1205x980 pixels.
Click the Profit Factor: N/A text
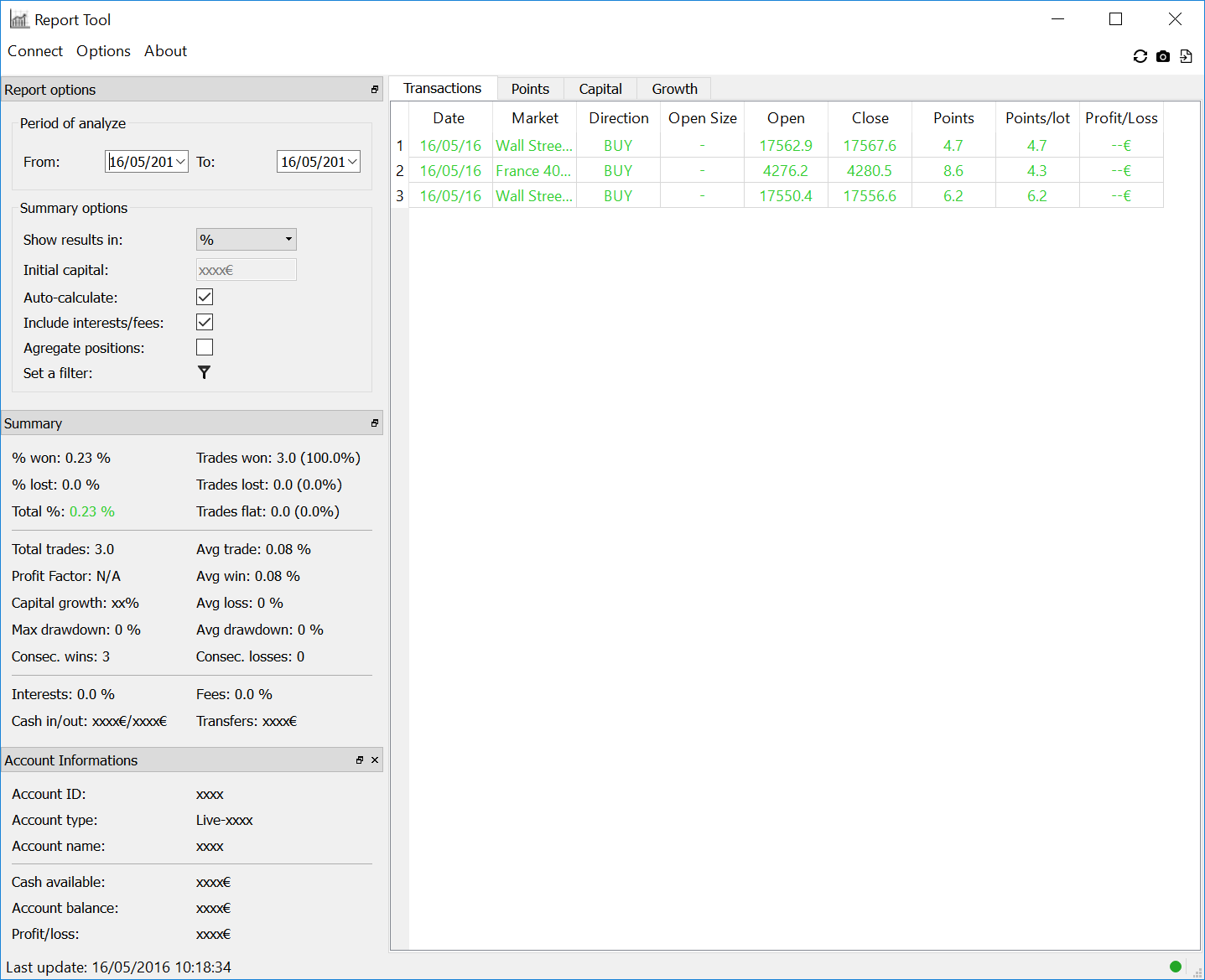pyautogui.click(x=66, y=576)
